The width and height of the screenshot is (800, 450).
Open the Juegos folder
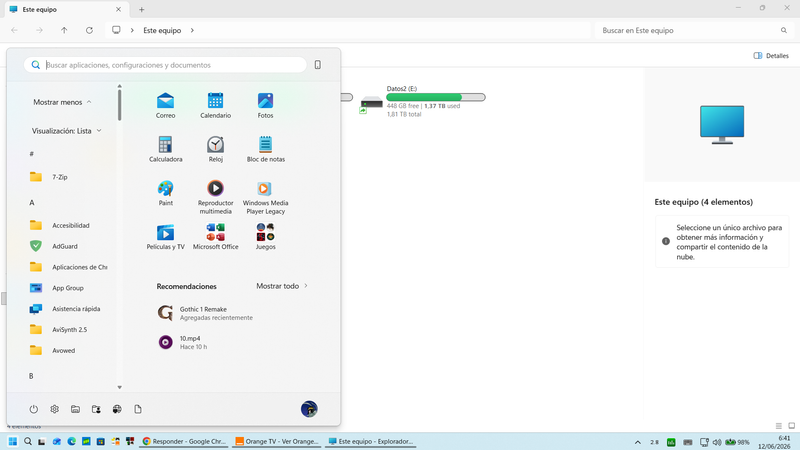(x=265, y=237)
